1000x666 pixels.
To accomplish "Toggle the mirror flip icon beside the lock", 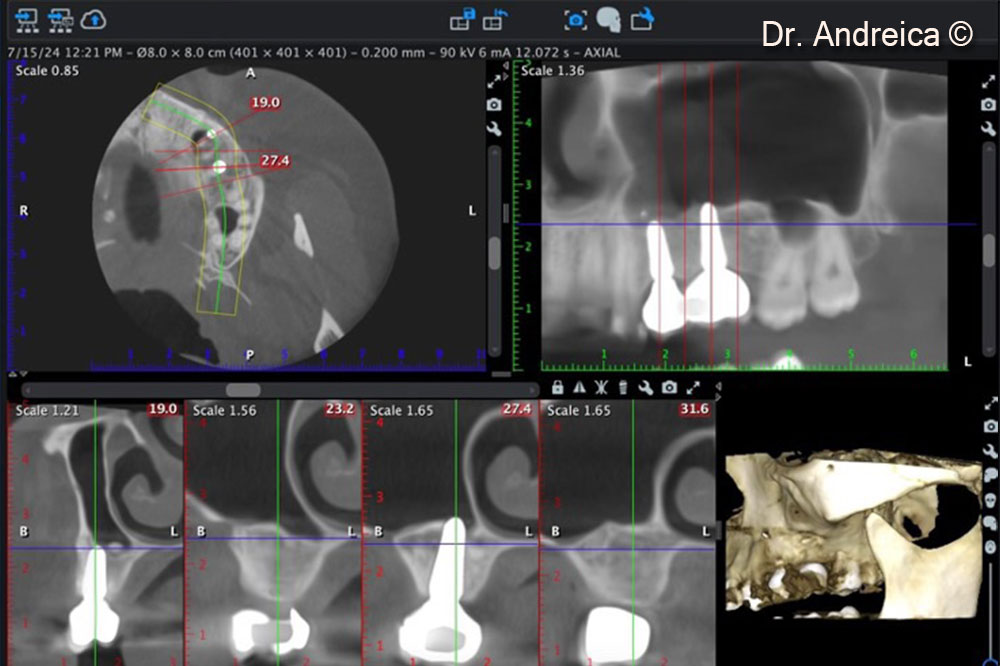I will tap(579, 388).
